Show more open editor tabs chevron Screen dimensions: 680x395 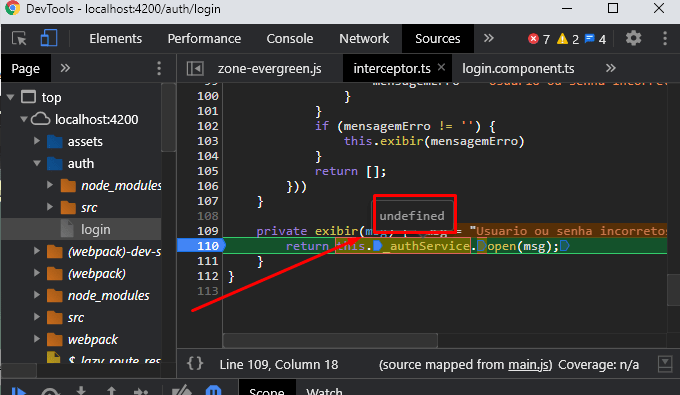[x=611, y=68]
